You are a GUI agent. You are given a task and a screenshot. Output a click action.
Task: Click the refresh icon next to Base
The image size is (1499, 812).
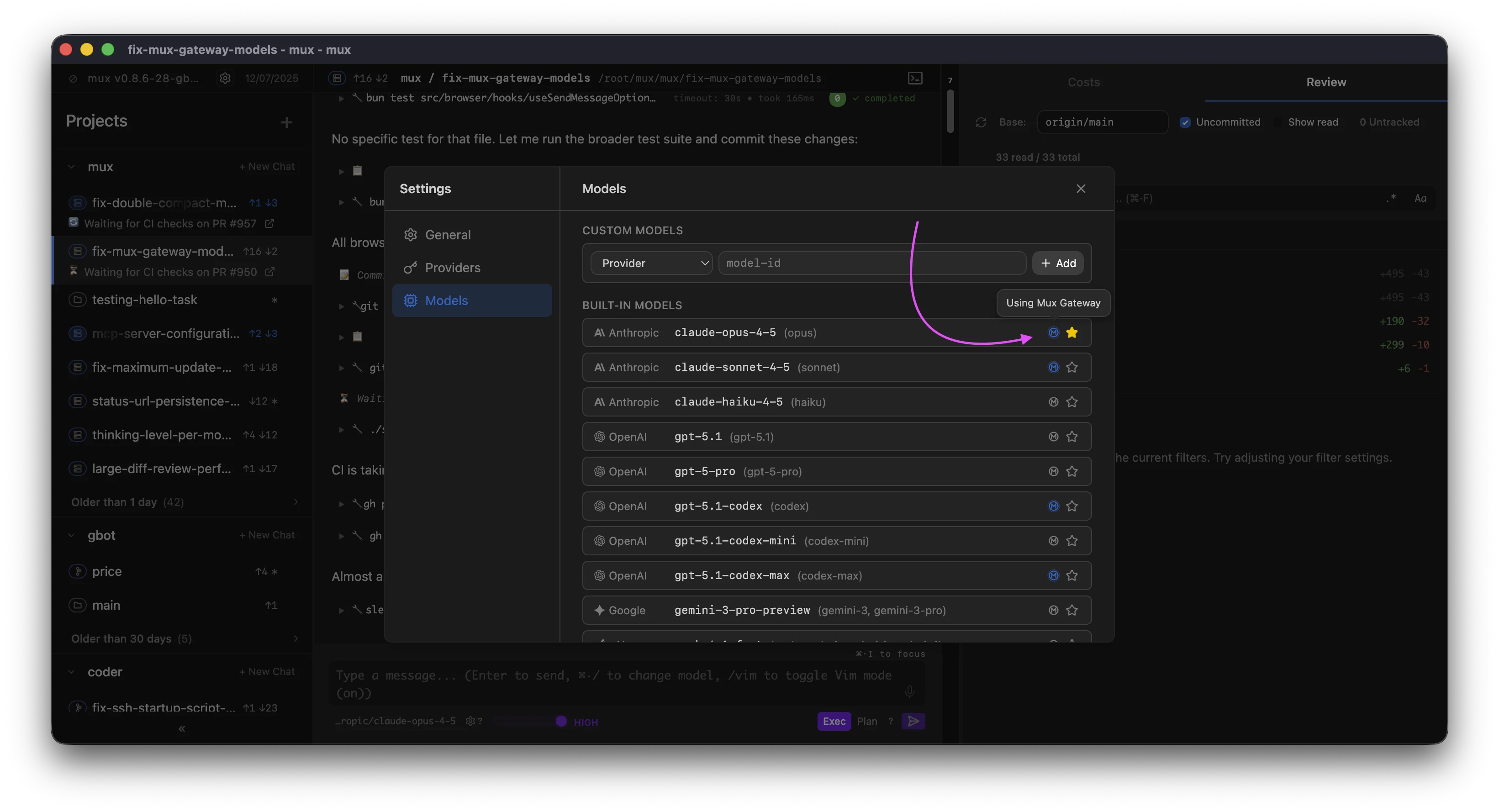[981, 122]
